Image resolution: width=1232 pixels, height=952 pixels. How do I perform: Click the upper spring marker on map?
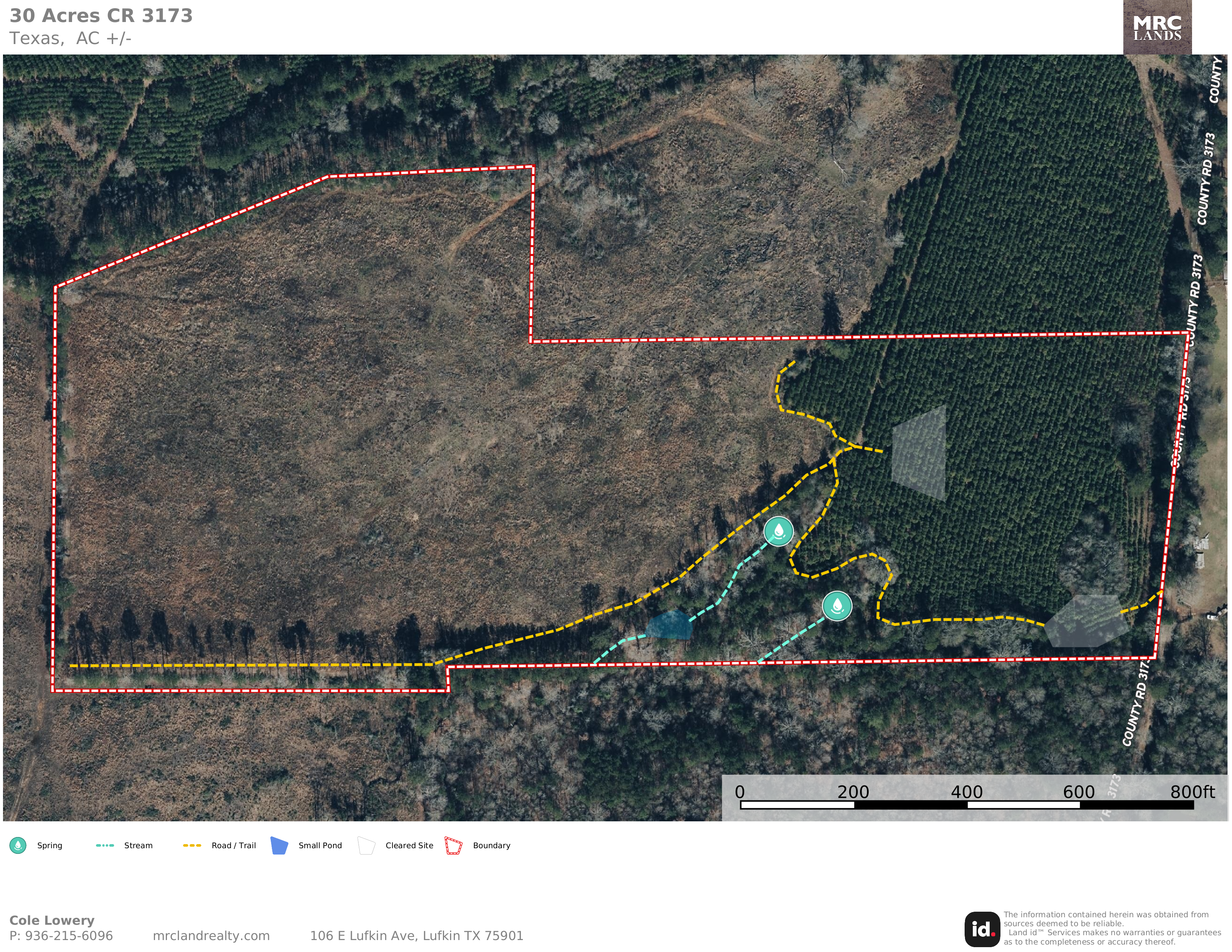(779, 531)
